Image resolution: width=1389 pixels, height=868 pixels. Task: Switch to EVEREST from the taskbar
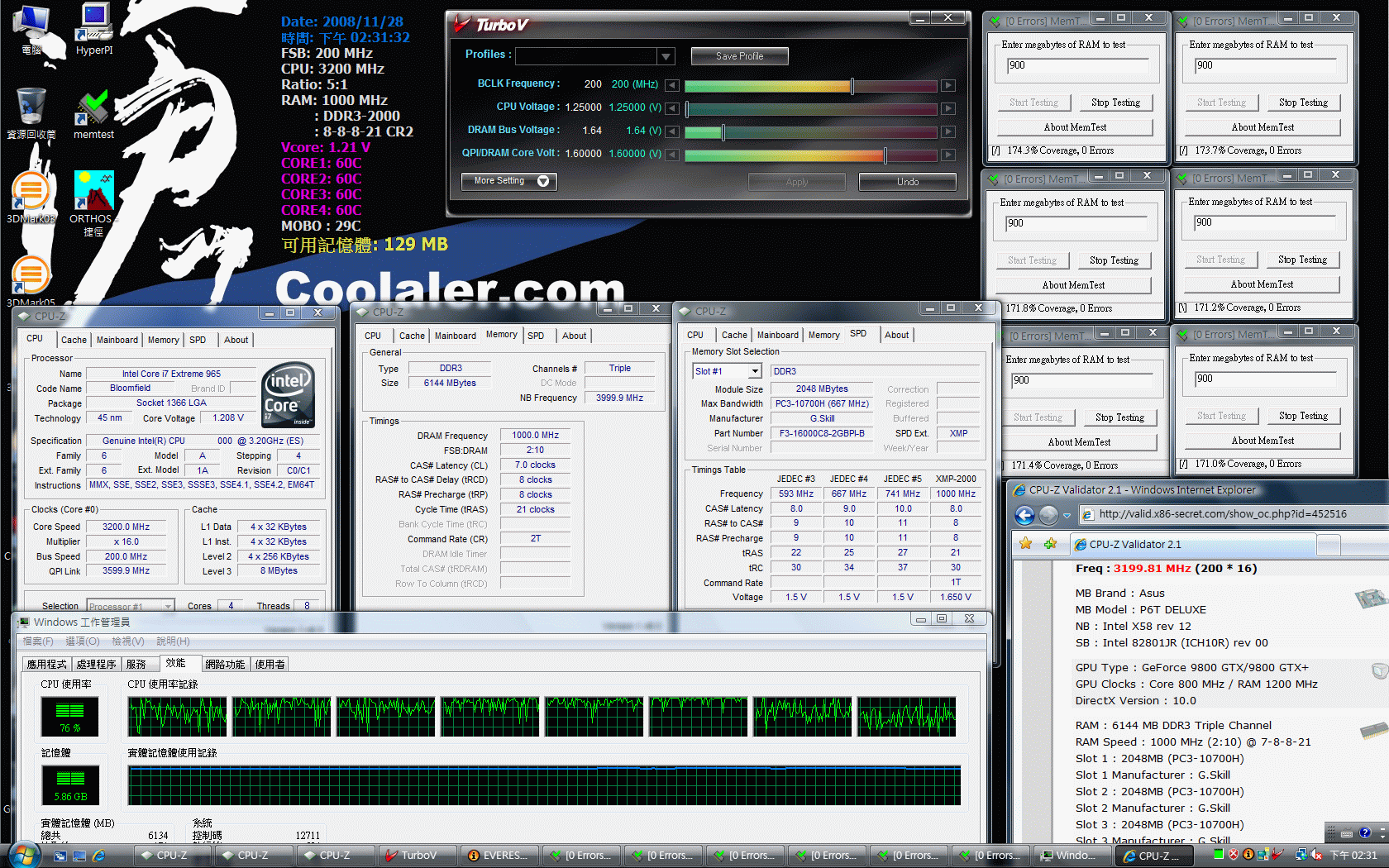500,856
